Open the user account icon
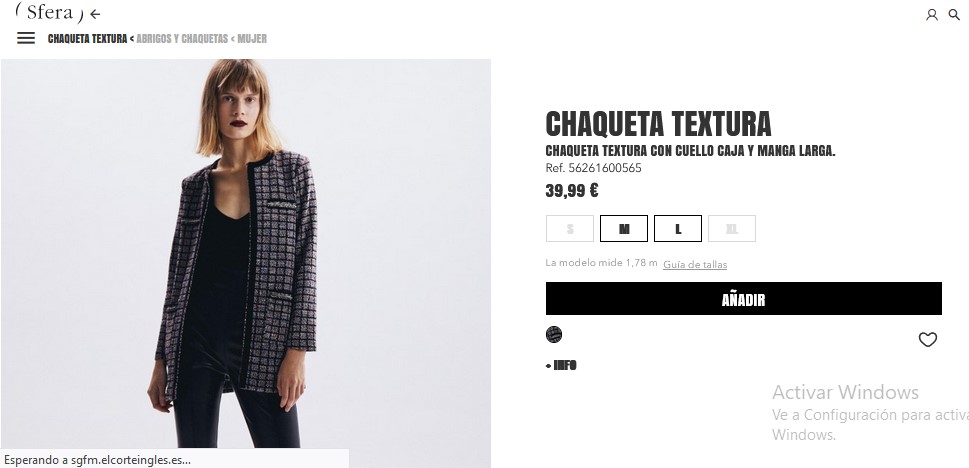 click(x=931, y=15)
